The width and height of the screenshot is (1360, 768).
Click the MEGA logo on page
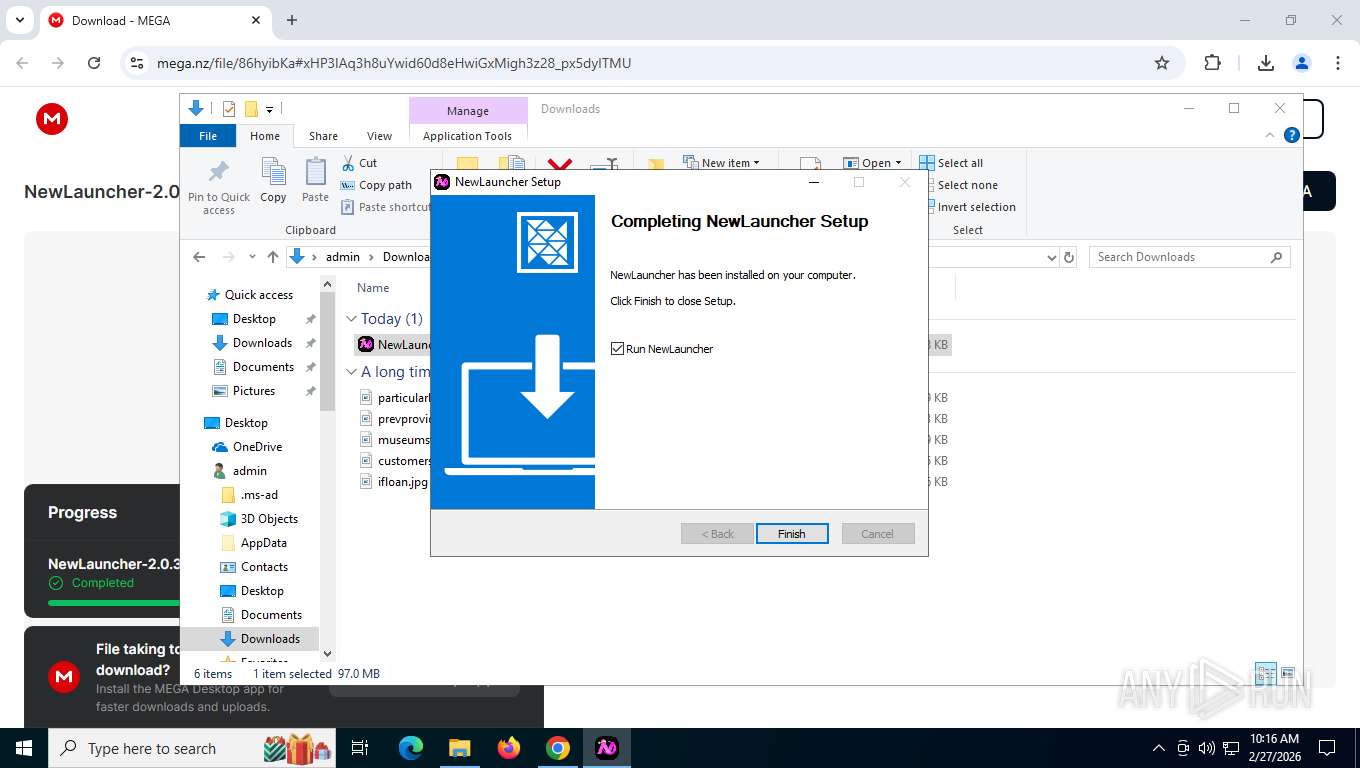coord(52,119)
